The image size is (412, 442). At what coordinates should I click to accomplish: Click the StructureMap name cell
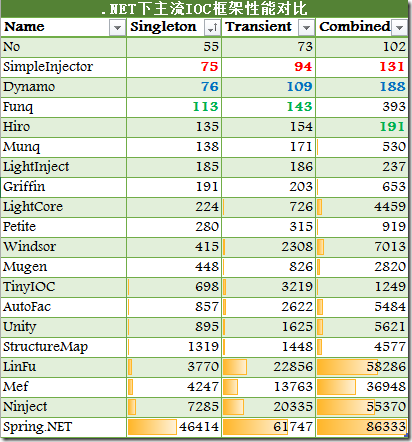pos(64,347)
